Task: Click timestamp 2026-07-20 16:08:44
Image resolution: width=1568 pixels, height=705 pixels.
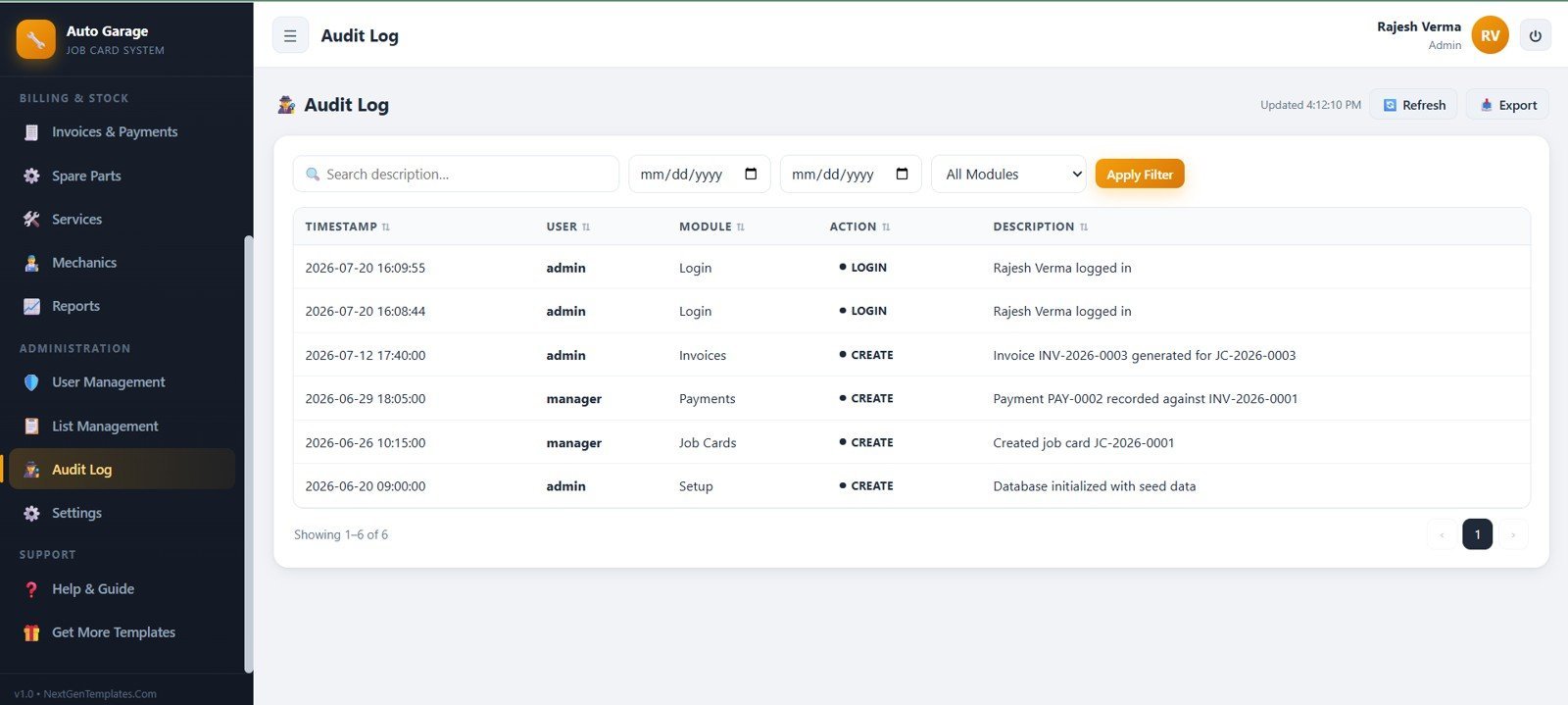Action: click(365, 311)
